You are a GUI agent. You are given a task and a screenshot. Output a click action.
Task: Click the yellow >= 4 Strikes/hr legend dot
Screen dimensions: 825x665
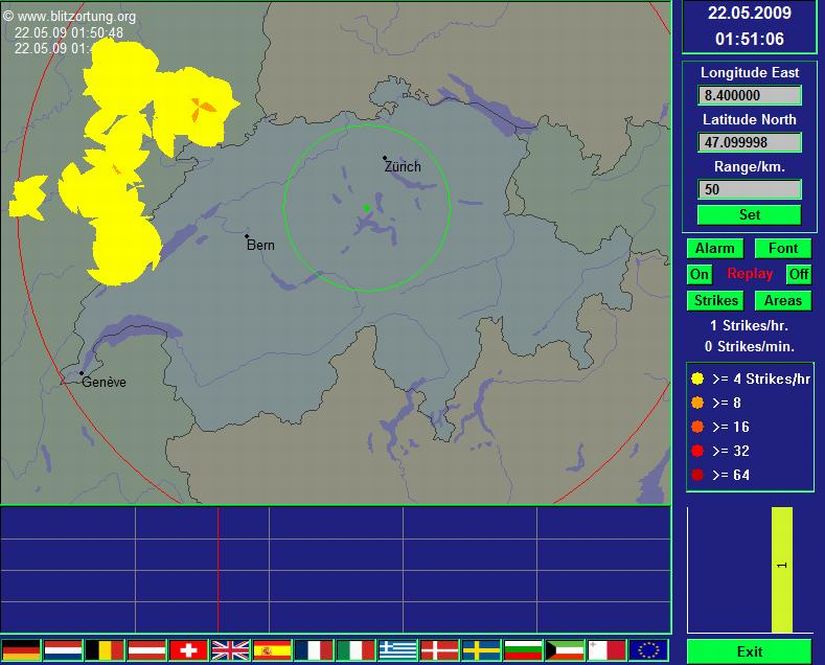click(697, 379)
